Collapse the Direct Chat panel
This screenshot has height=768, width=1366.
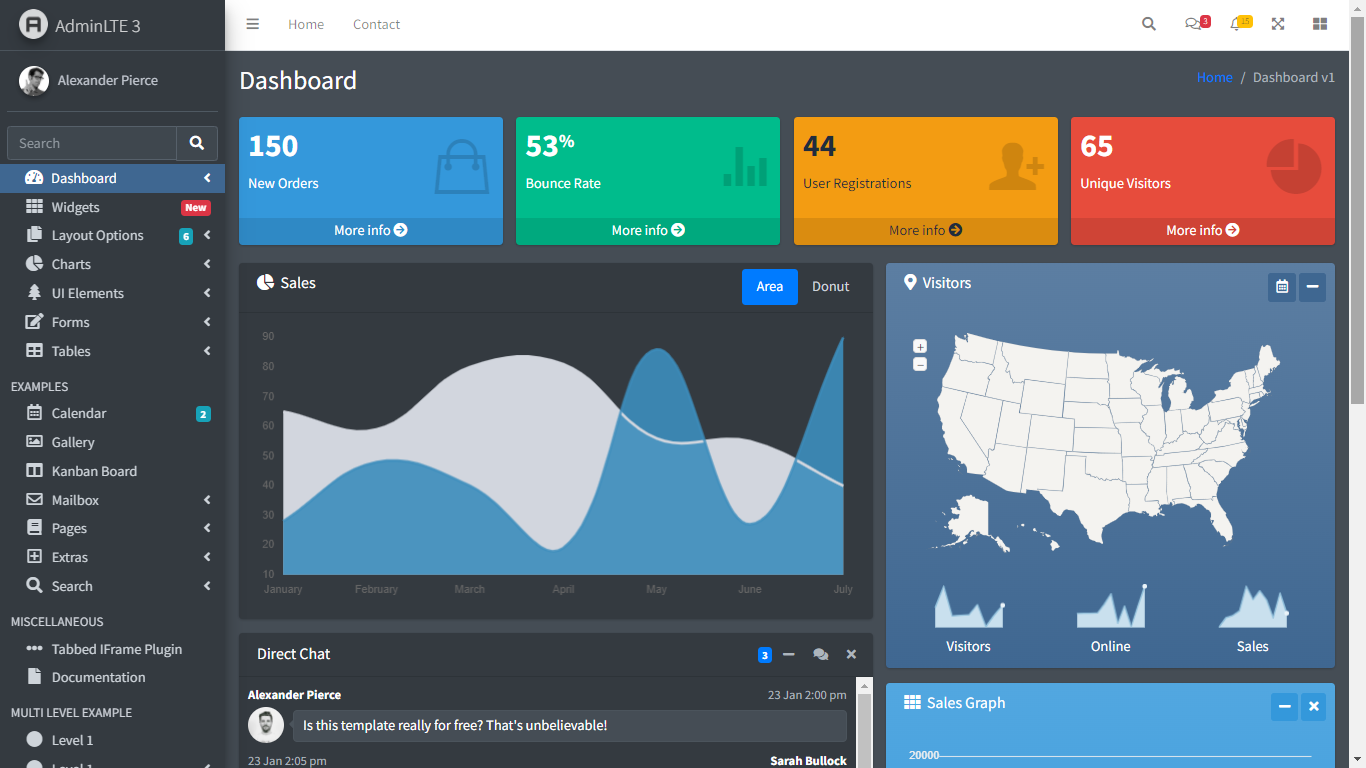[x=789, y=654]
